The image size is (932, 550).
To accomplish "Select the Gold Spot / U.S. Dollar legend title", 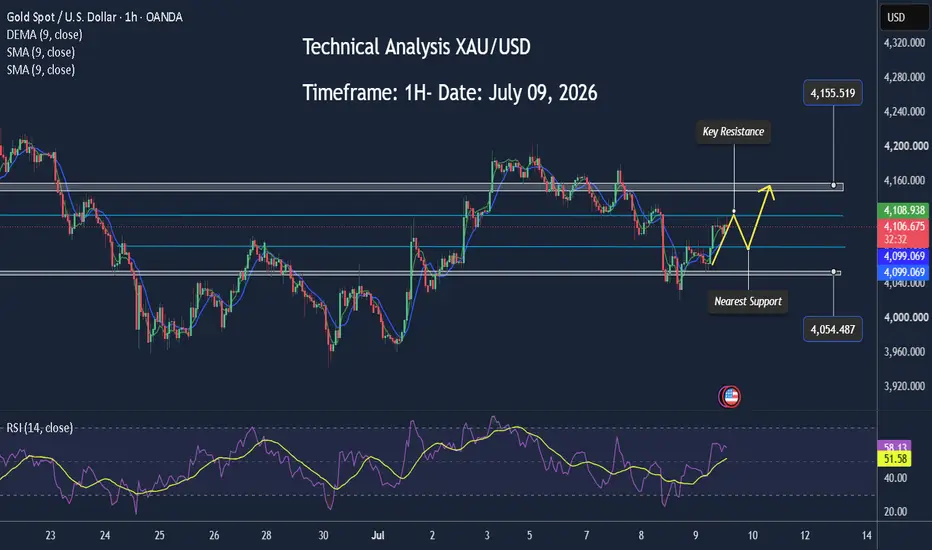I will coord(95,17).
